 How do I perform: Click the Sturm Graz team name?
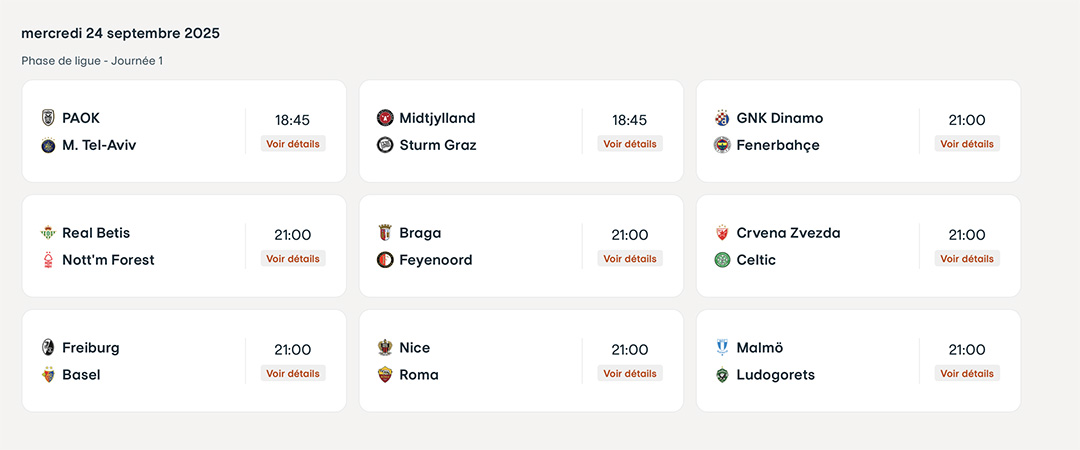(438, 145)
